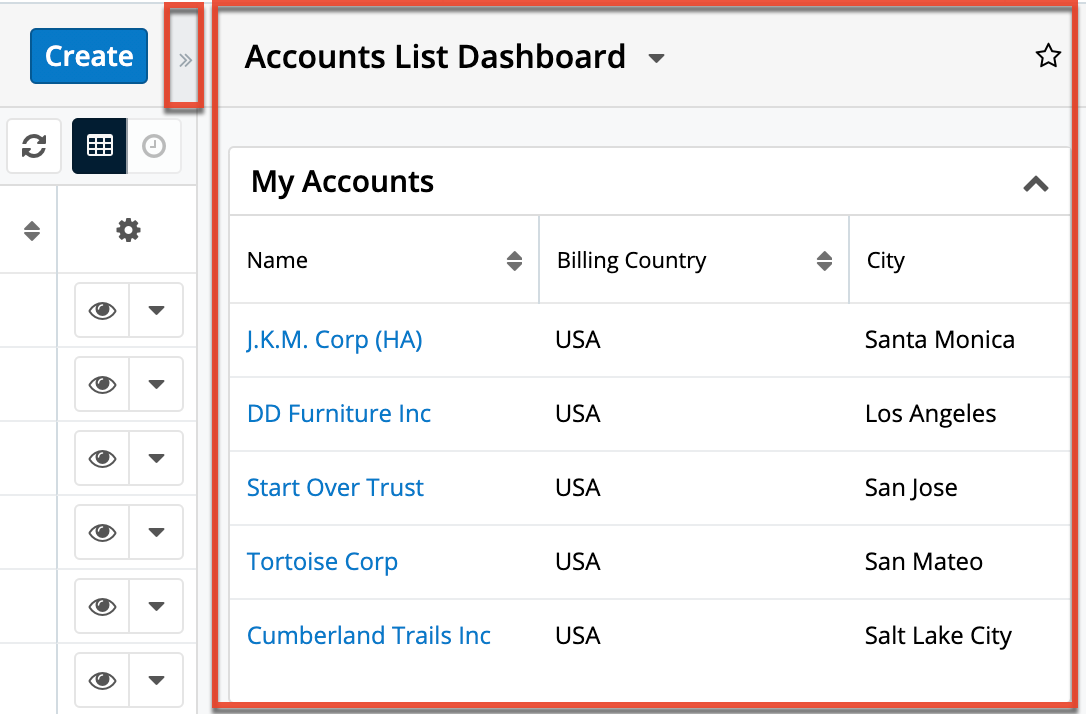Screen dimensions: 1086x714
Task: Open the Tortoise Corp account link
Action: pos(322,561)
